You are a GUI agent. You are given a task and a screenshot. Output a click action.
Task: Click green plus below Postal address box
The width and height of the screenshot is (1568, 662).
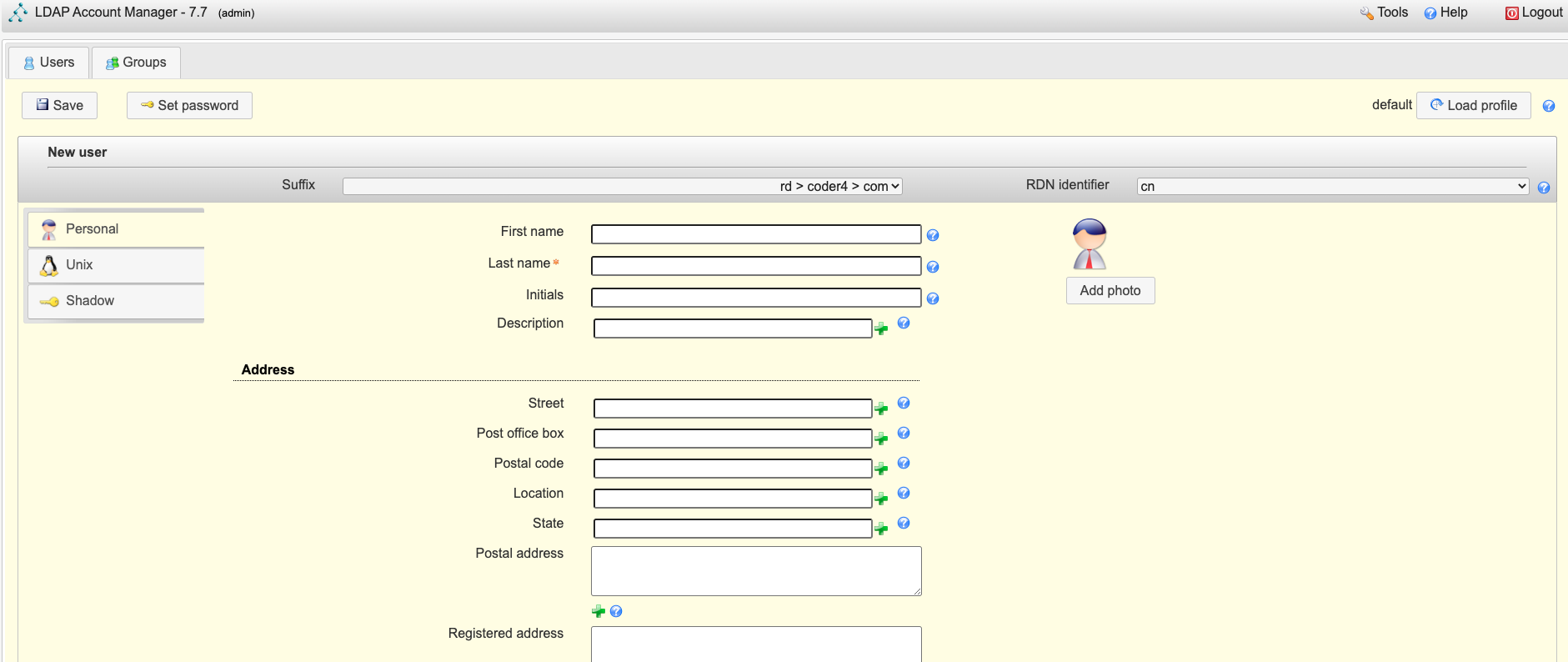point(599,611)
